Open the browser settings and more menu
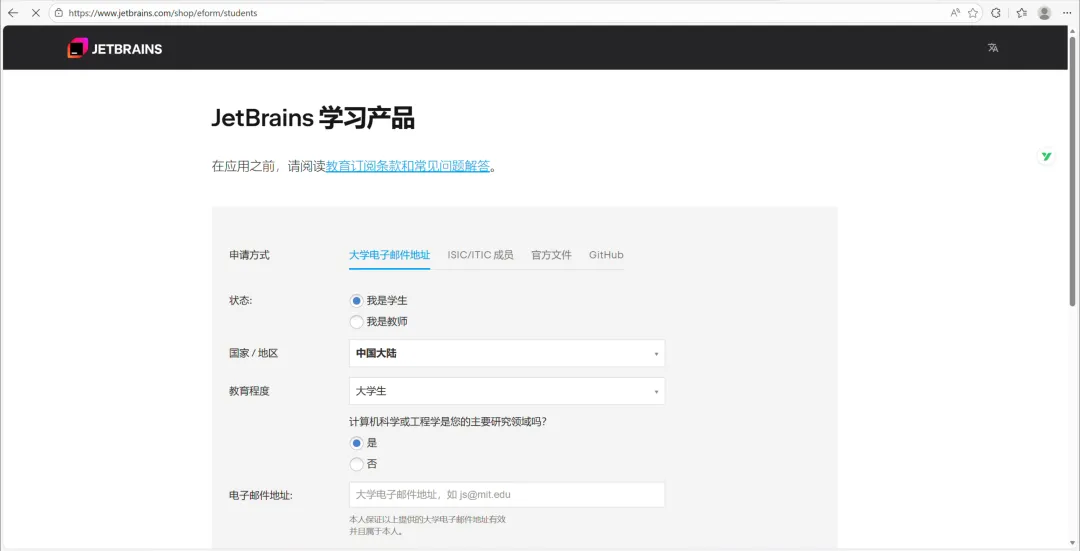1080x551 pixels. (x=1067, y=12)
